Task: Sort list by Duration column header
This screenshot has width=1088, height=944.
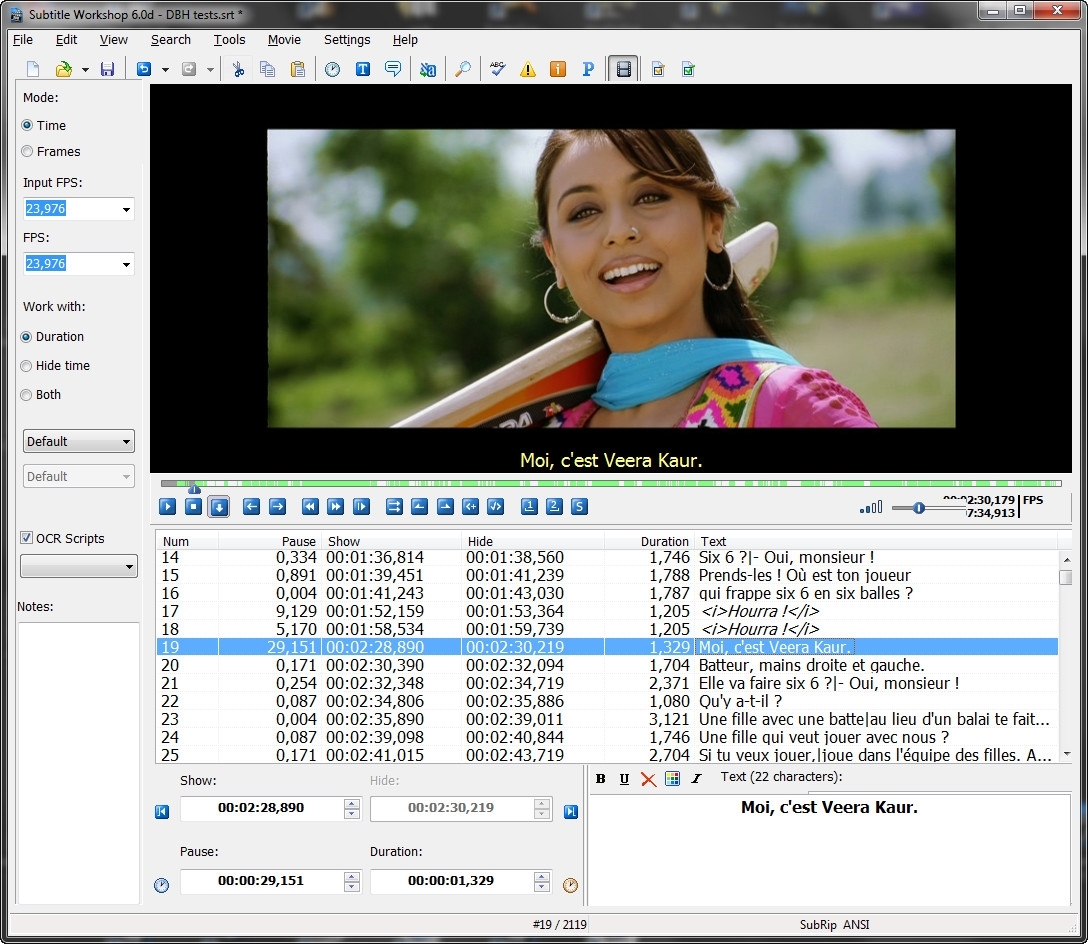Action: point(649,541)
